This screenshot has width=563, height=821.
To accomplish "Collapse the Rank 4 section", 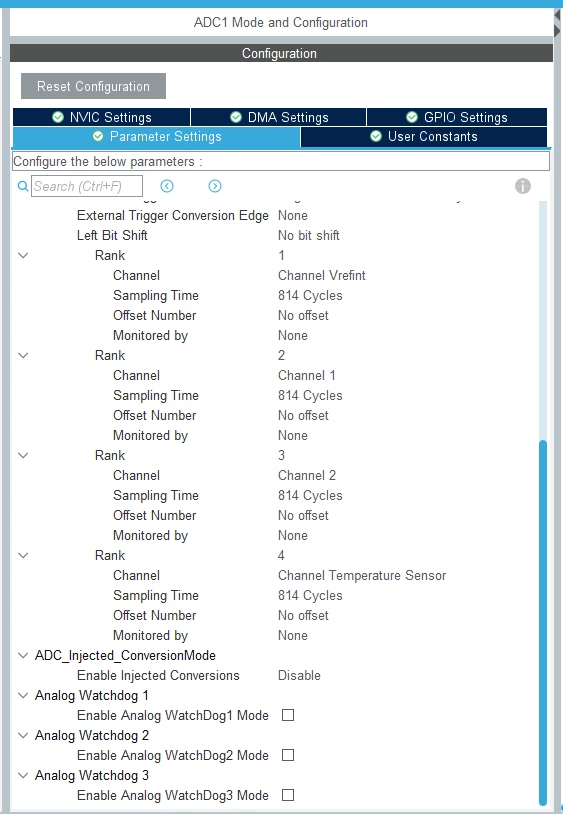I will 23,556.
